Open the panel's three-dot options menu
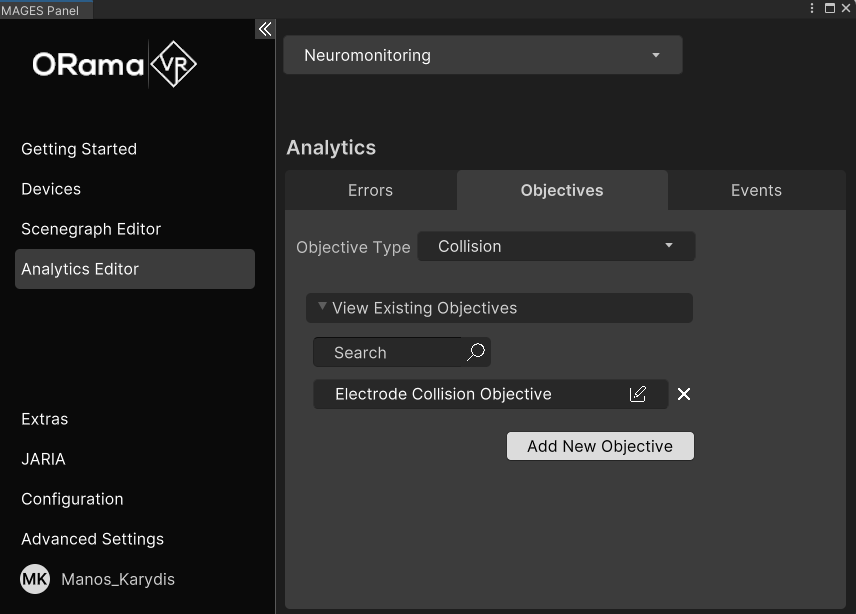This screenshot has height=614, width=856. 812,8
